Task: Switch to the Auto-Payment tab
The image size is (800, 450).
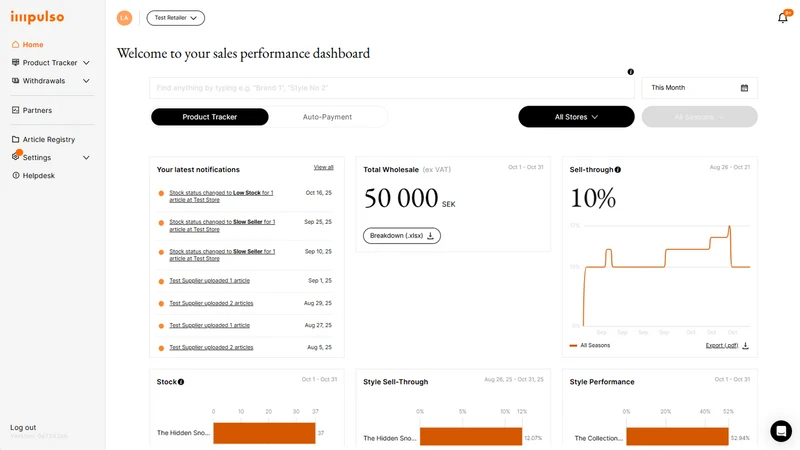Action: (x=327, y=117)
